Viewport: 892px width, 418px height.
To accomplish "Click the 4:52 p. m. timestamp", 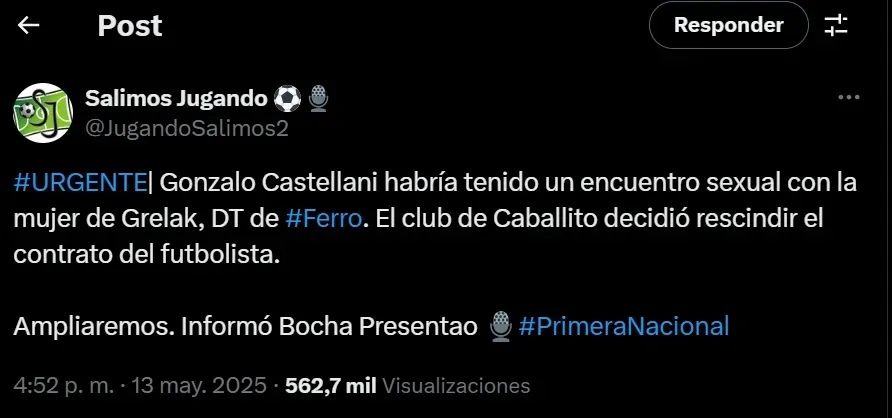I will (x=63, y=386).
